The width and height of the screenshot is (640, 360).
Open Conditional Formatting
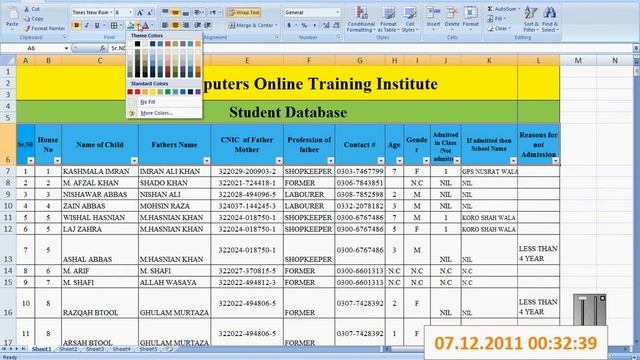tap(361, 19)
